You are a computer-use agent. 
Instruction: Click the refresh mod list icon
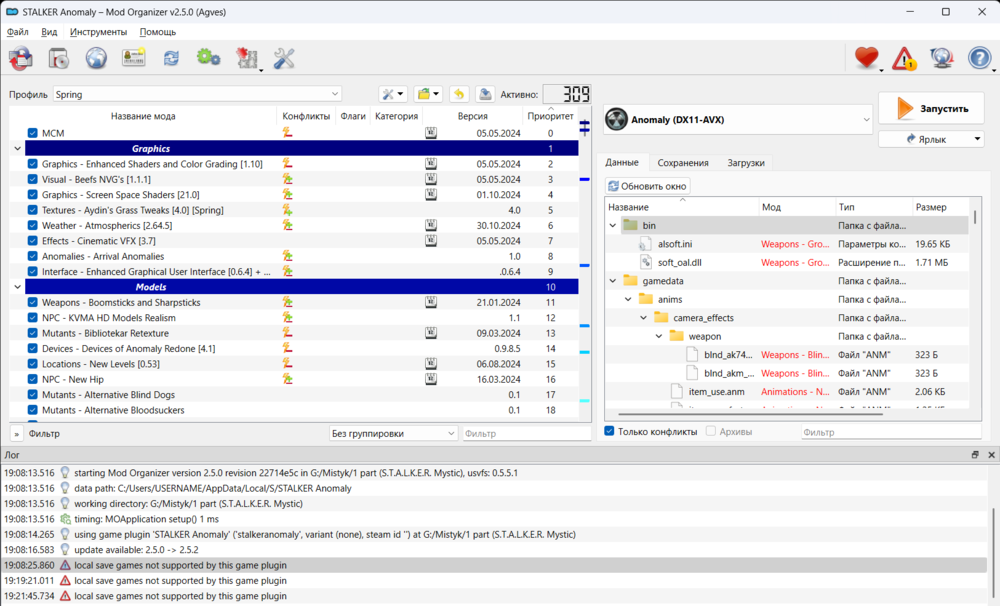tap(170, 57)
